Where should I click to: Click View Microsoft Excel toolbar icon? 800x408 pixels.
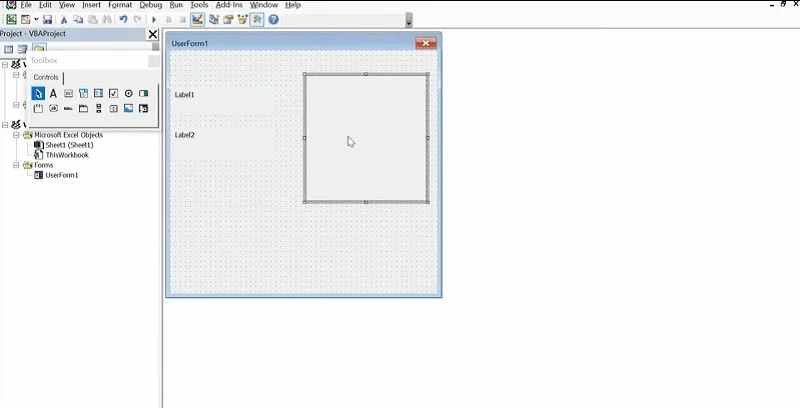click(x=11, y=19)
